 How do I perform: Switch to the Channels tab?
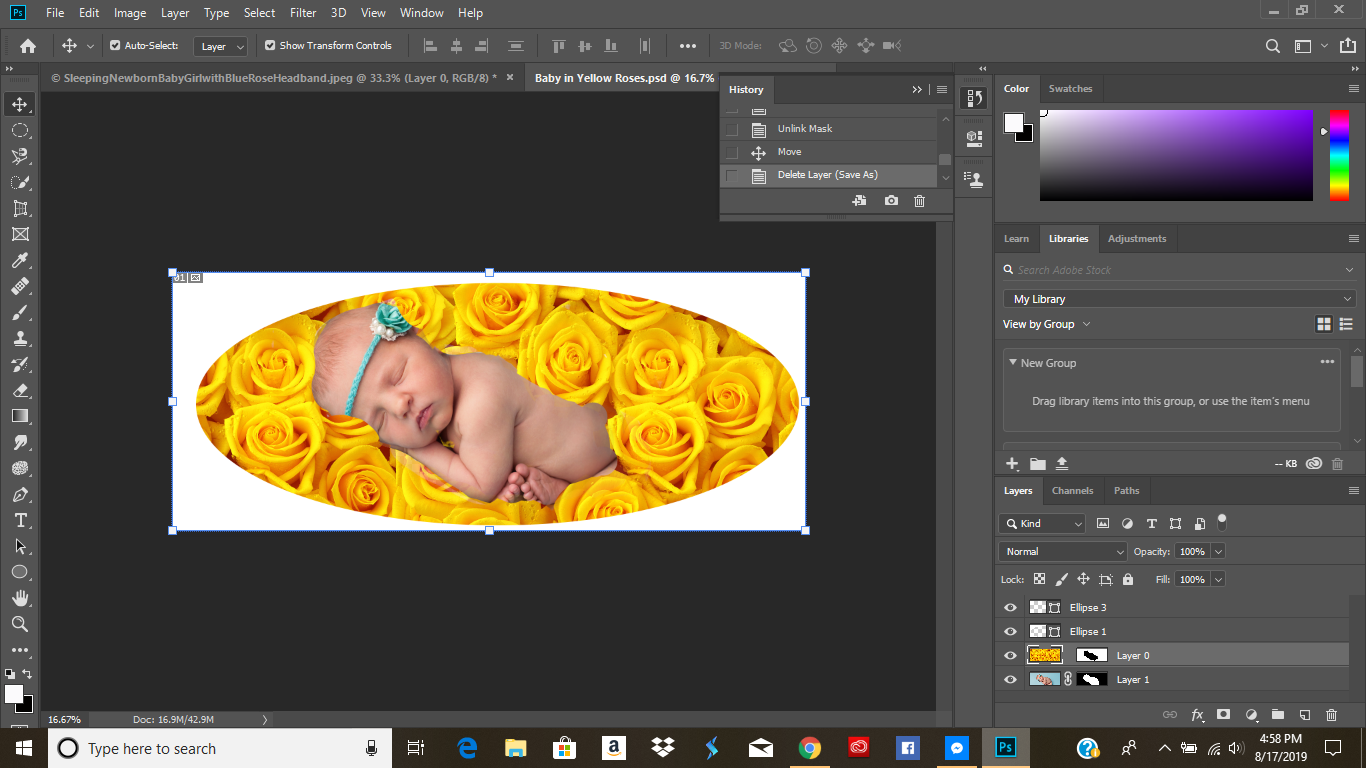[1072, 491]
